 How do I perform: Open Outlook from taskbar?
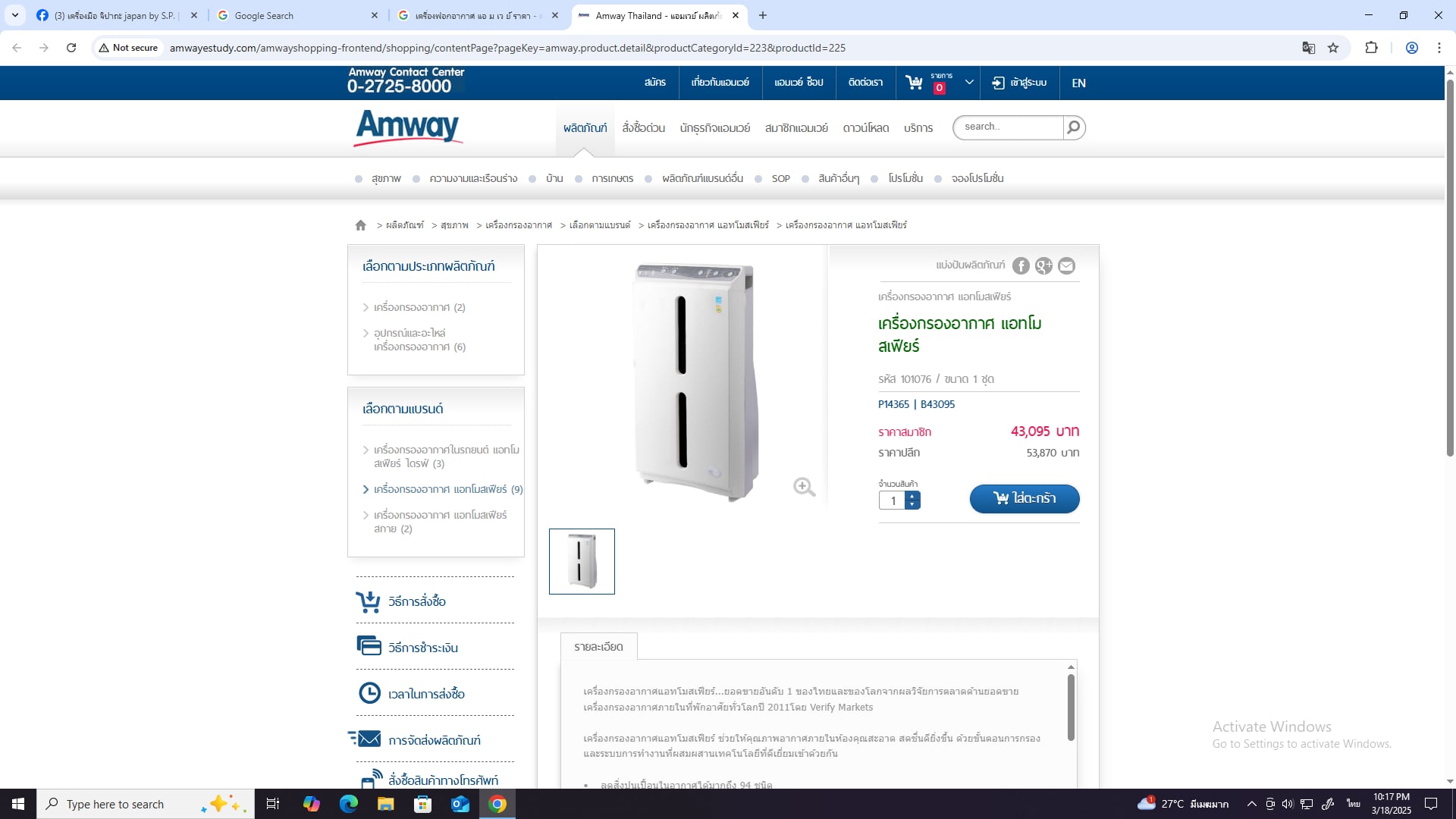click(x=460, y=804)
